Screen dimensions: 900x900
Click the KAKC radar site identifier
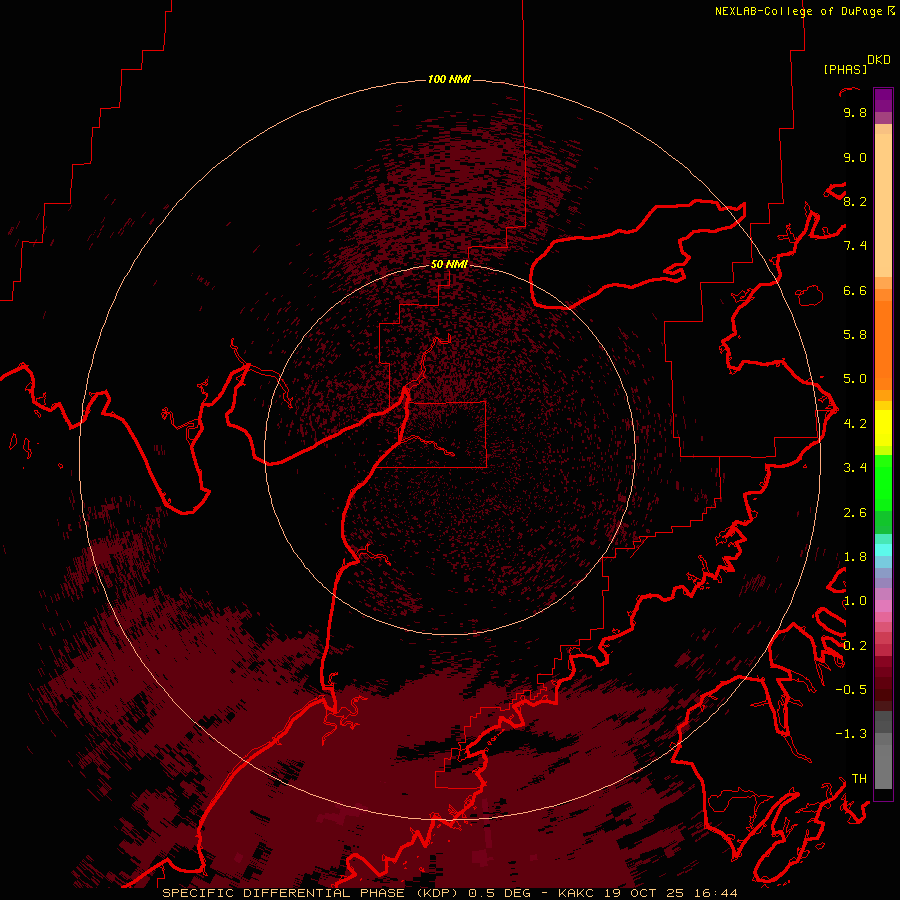pos(578,893)
